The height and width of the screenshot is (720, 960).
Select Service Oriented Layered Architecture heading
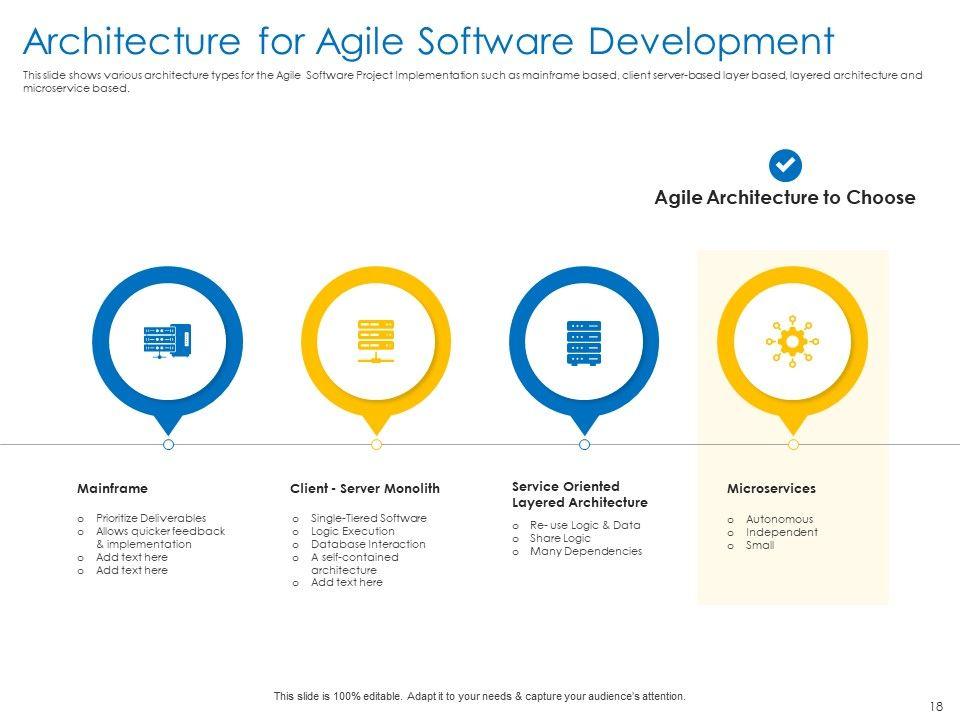tap(579, 494)
